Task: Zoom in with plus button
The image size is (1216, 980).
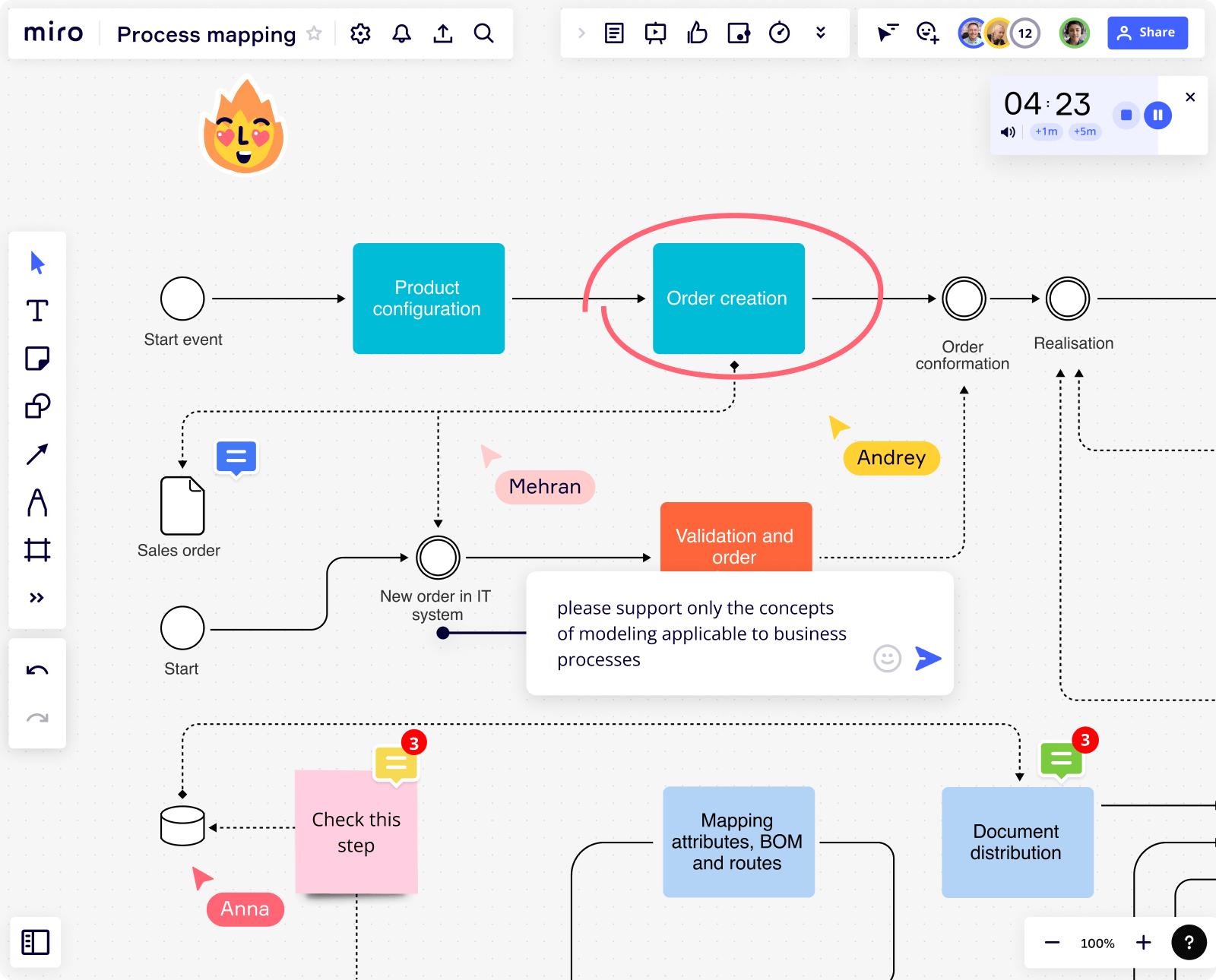Action: (x=1143, y=943)
